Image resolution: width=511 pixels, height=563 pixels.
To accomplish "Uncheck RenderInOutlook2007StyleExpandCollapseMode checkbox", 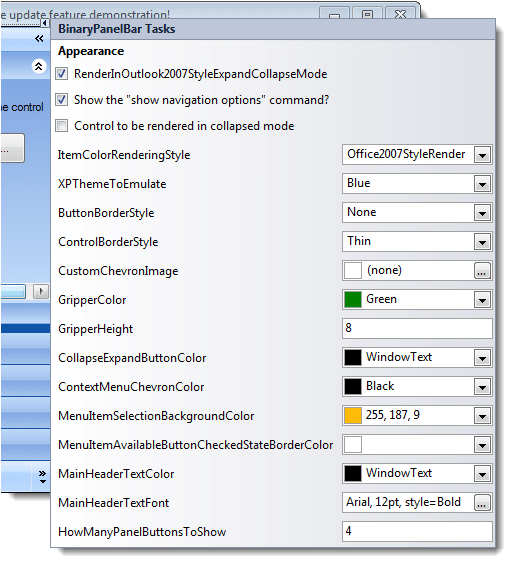I will (x=61, y=74).
